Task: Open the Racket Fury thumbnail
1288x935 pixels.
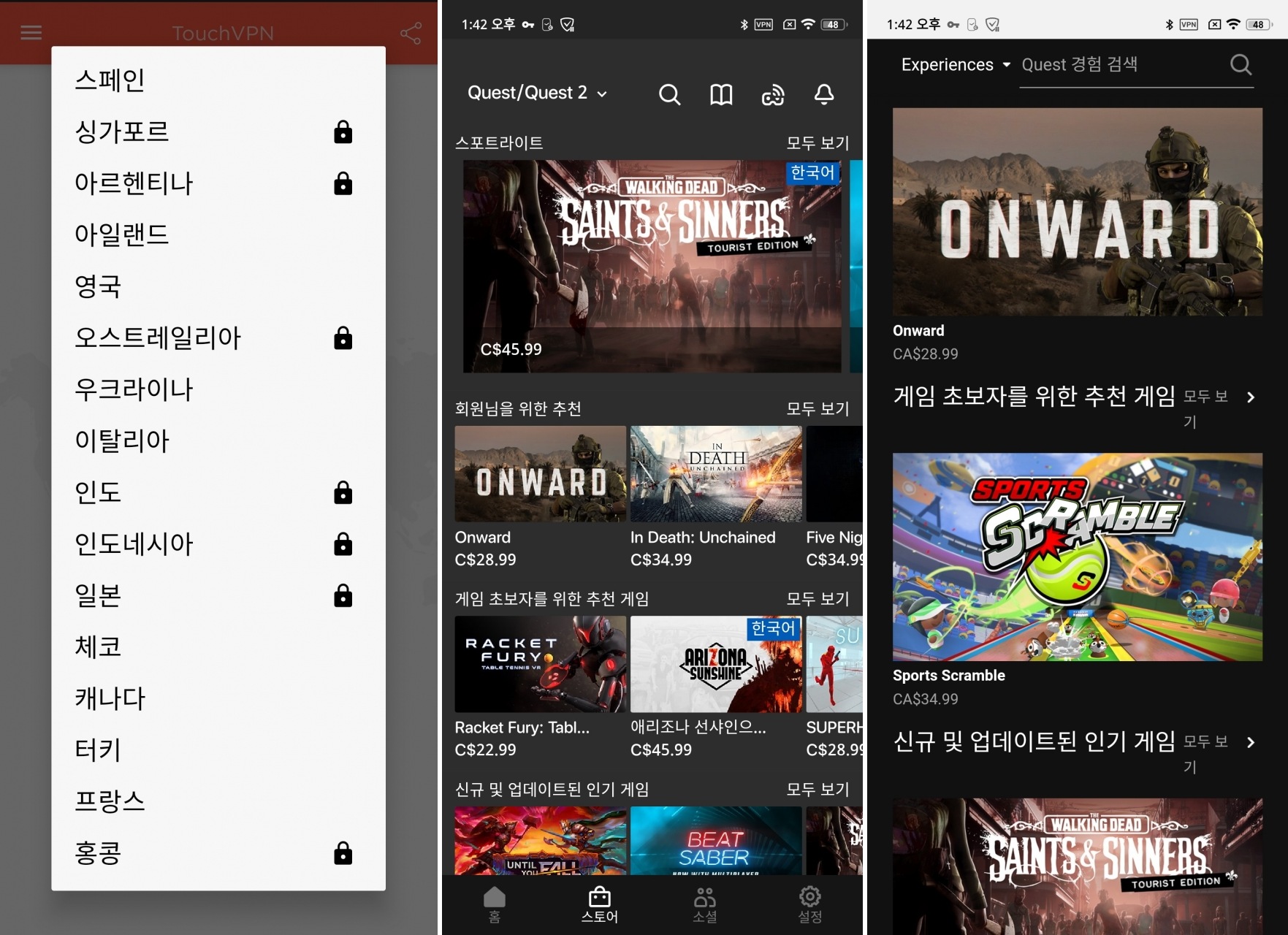Action: pyautogui.click(x=540, y=664)
